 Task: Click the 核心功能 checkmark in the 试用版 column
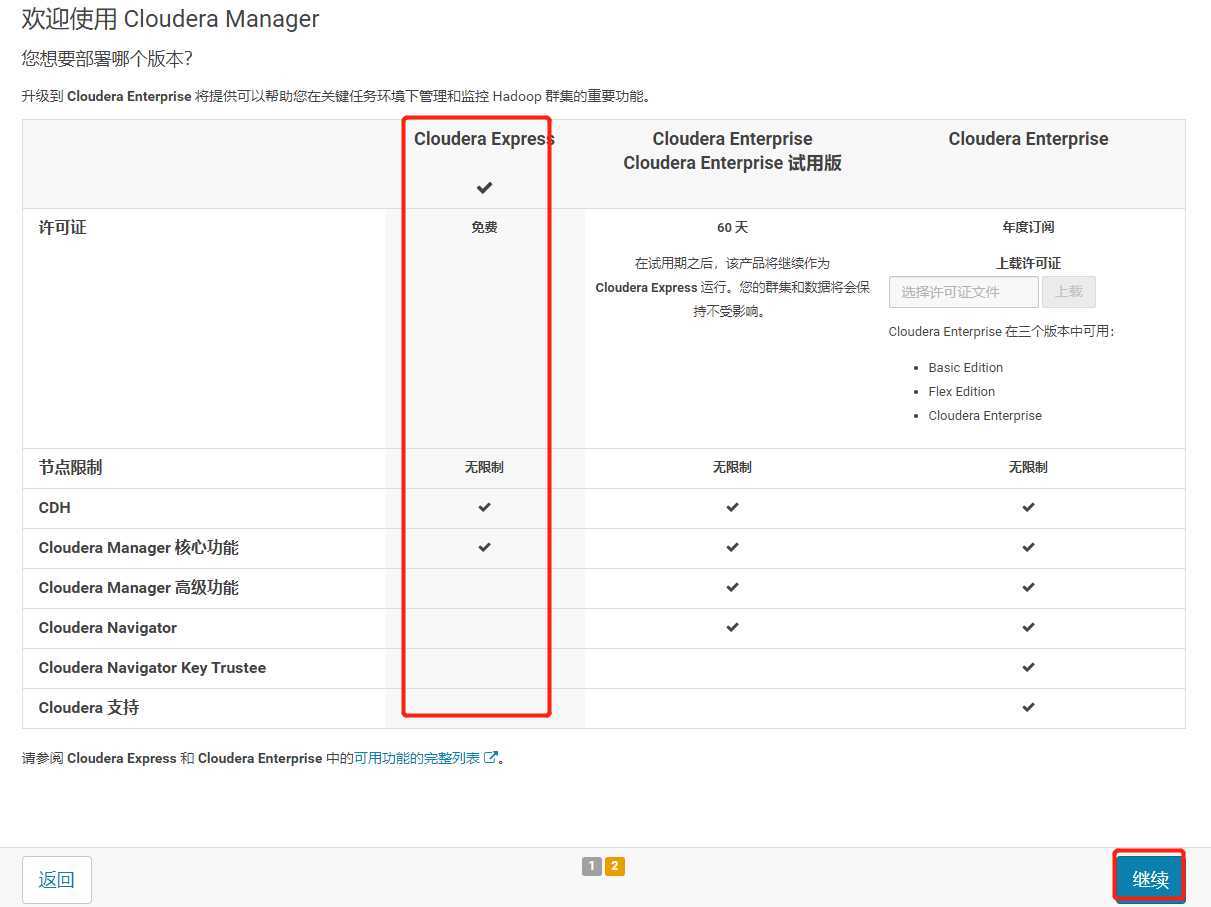click(x=732, y=547)
